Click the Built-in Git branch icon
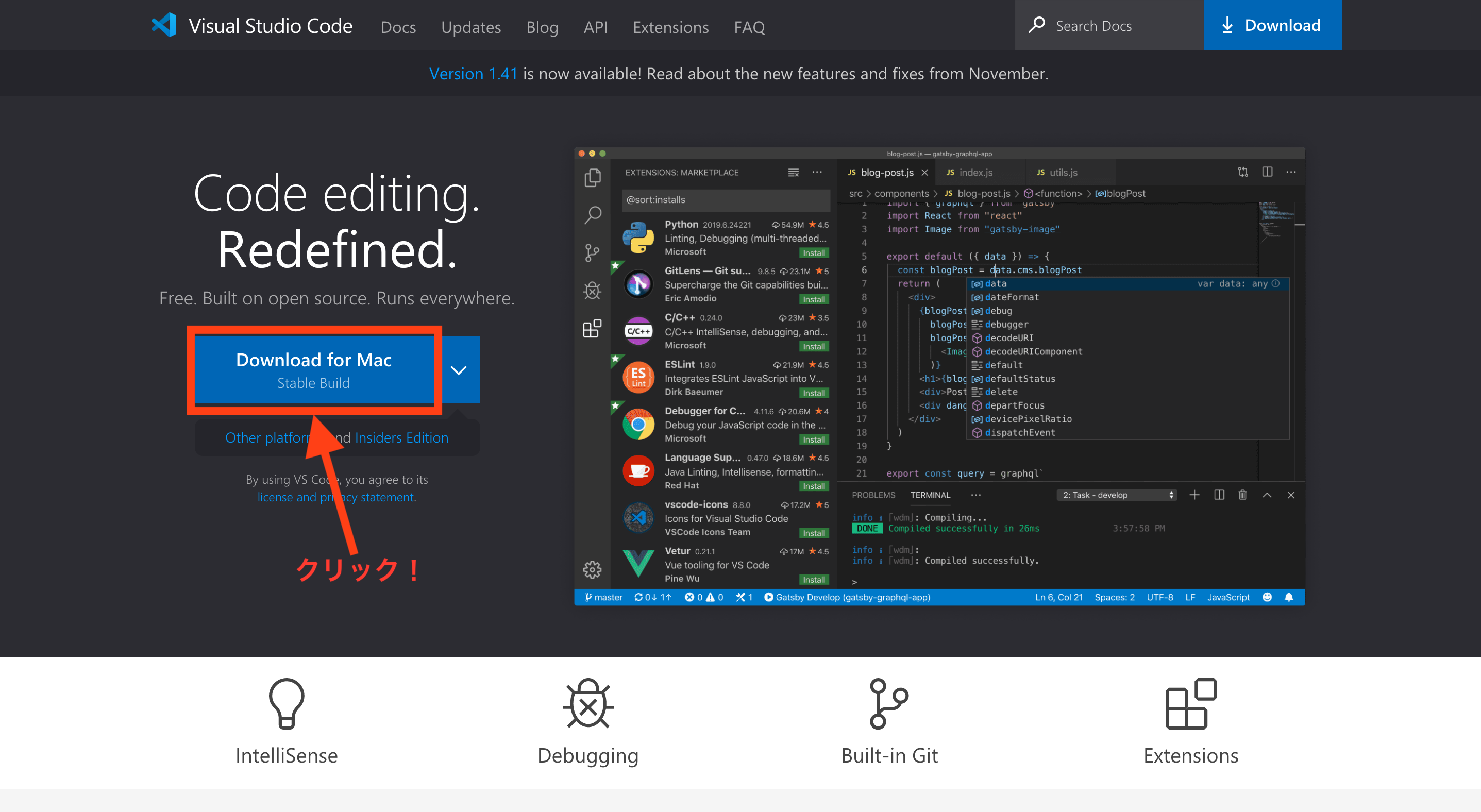 pos(889,703)
